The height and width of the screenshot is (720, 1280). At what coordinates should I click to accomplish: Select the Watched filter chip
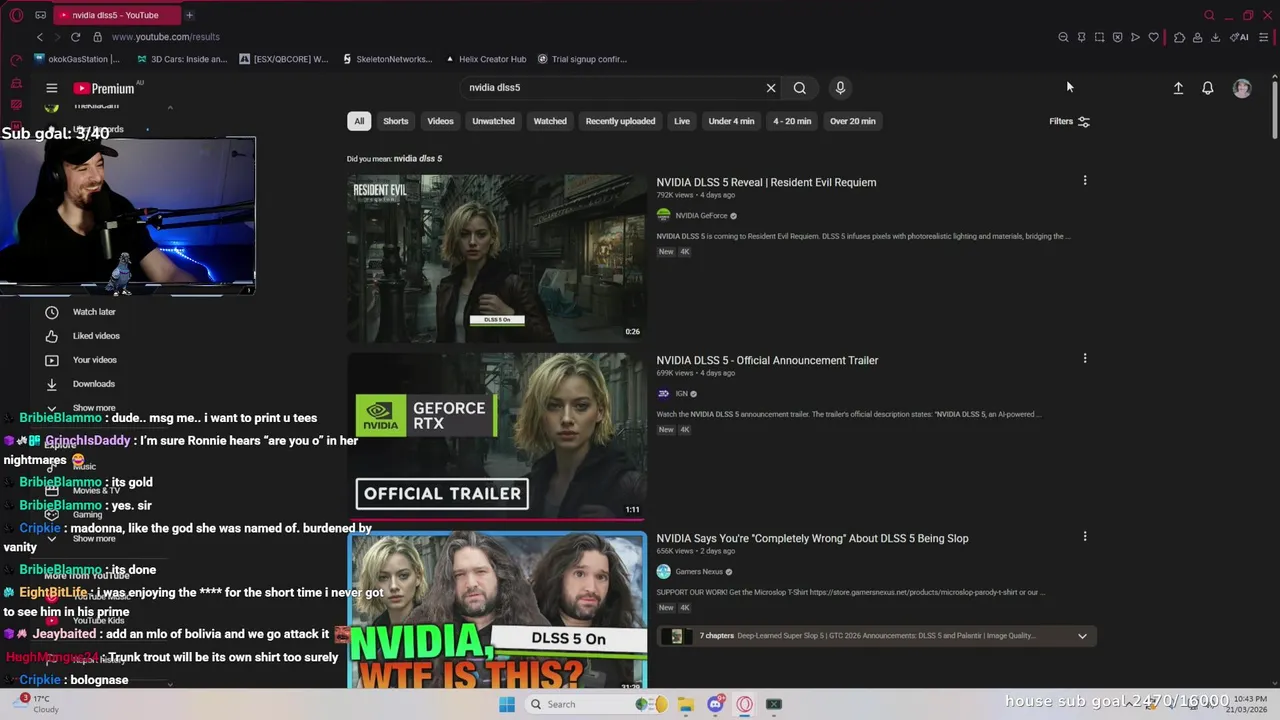pos(550,121)
